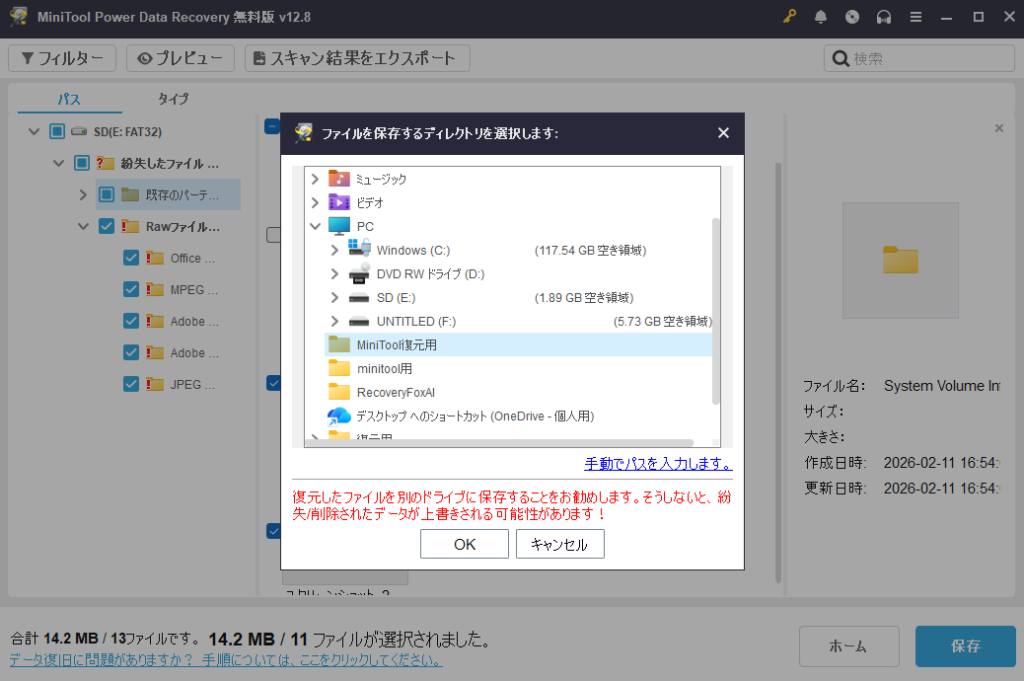Uncheck the JPEG folder checkbox
Screen dimensions: 1024x681
coord(131,384)
